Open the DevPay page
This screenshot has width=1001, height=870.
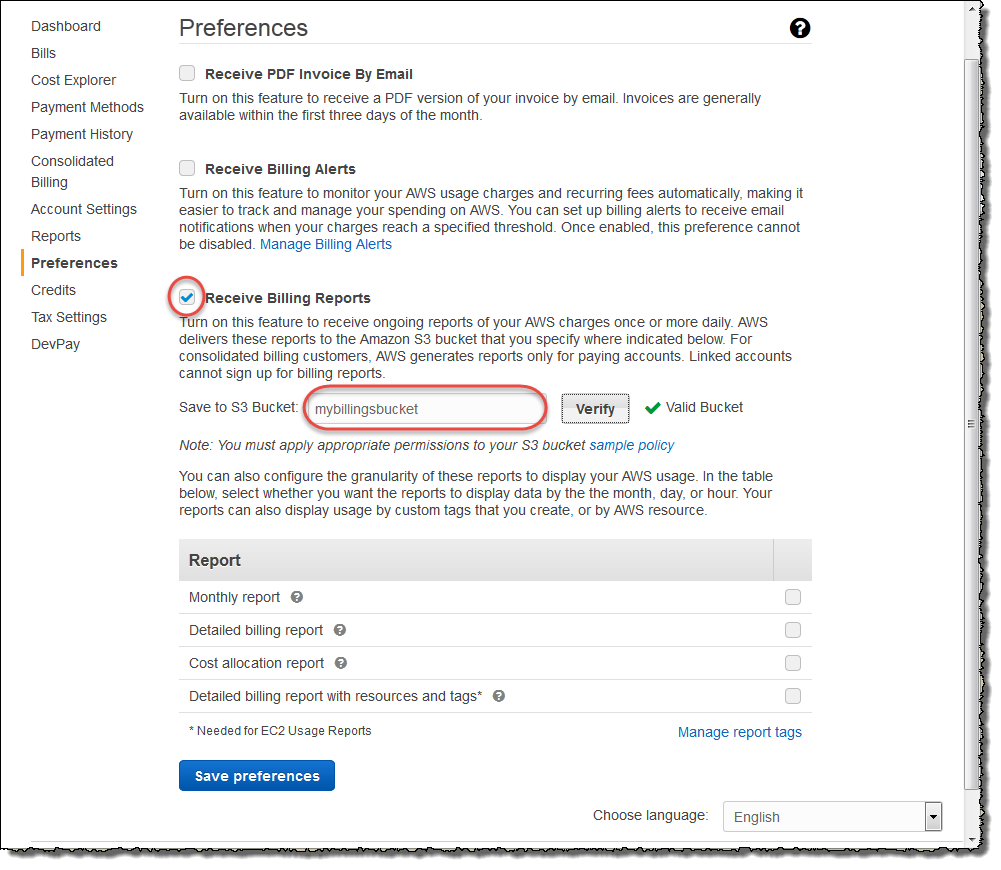pyautogui.click(x=55, y=343)
